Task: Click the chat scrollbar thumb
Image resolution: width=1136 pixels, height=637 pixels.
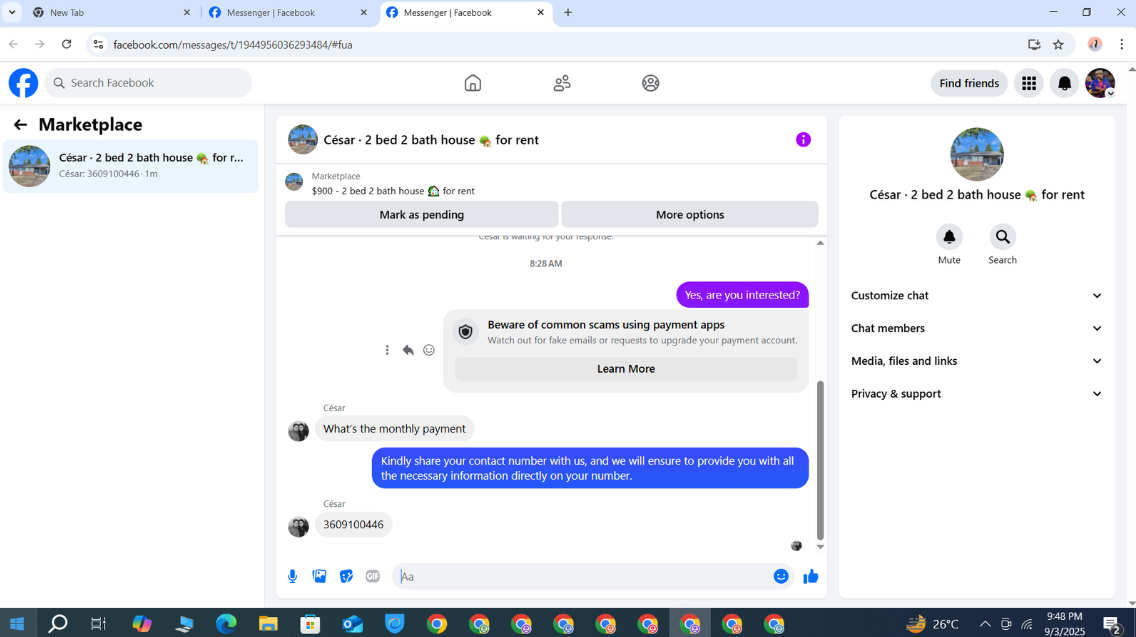Action: (820, 460)
